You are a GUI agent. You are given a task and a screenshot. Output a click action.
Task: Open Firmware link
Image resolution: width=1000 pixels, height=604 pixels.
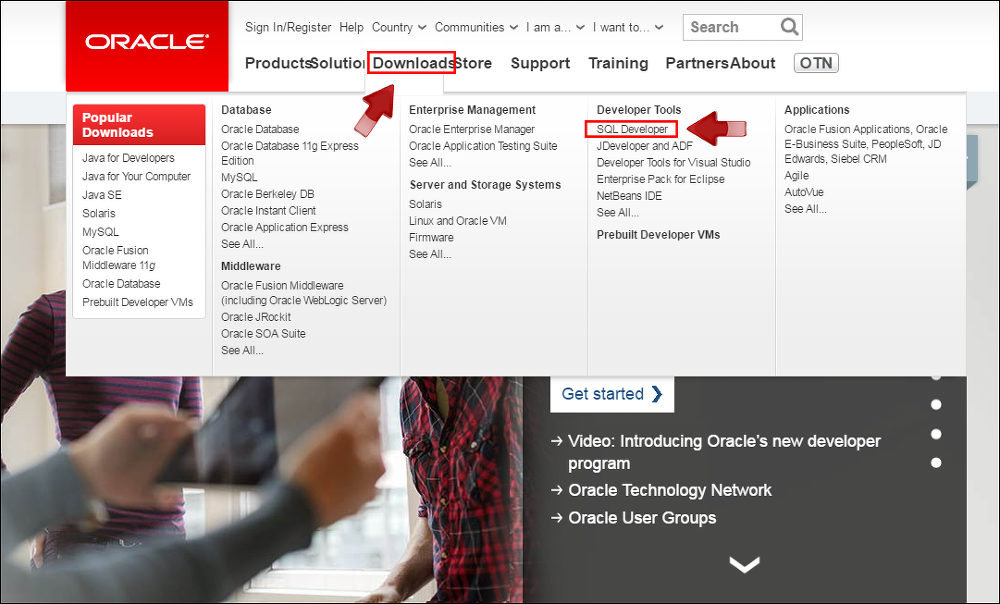pyautogui.click(x=431, y=237)
